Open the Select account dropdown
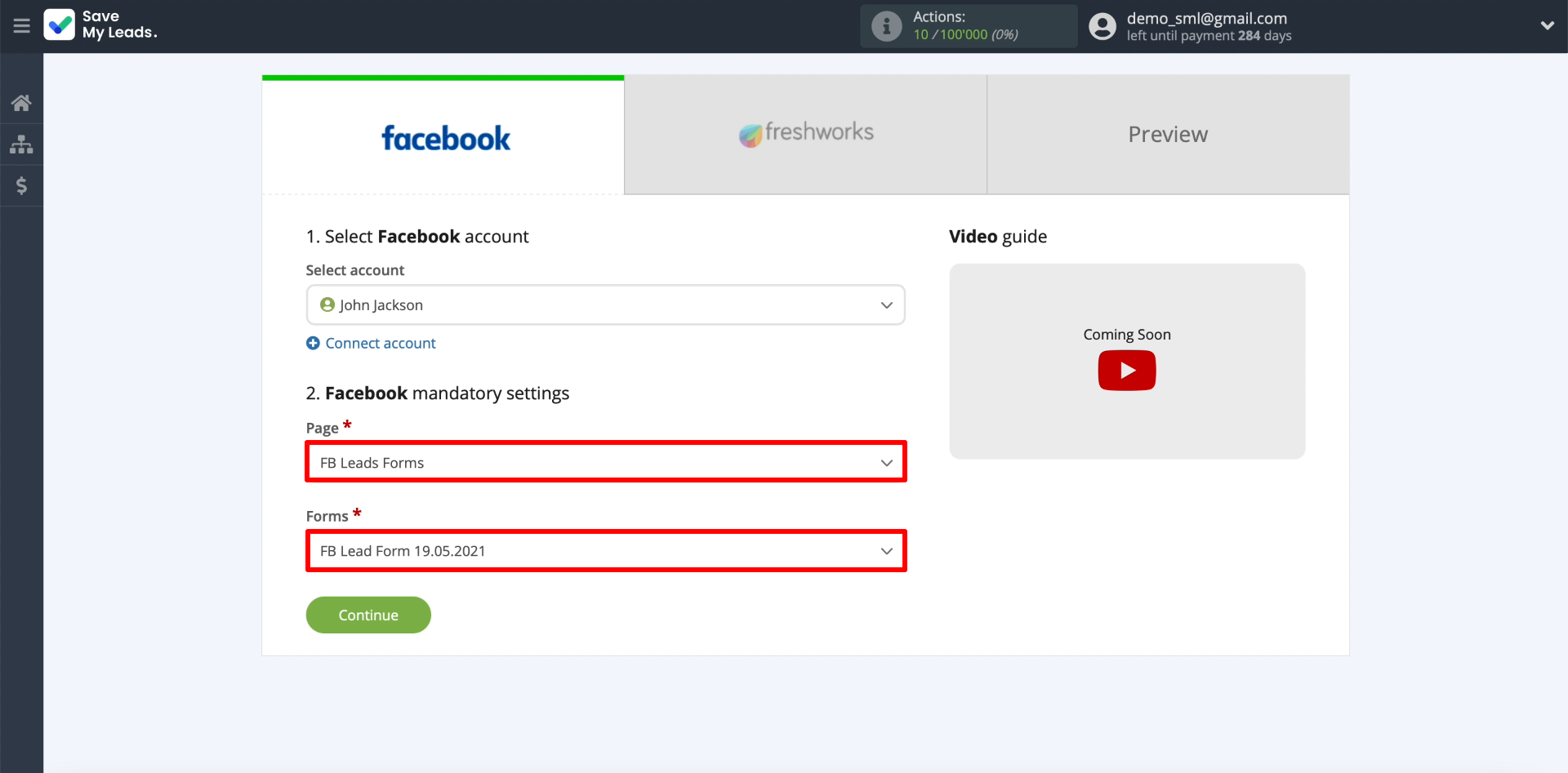Screen dimensions: 1568x773 605,305
